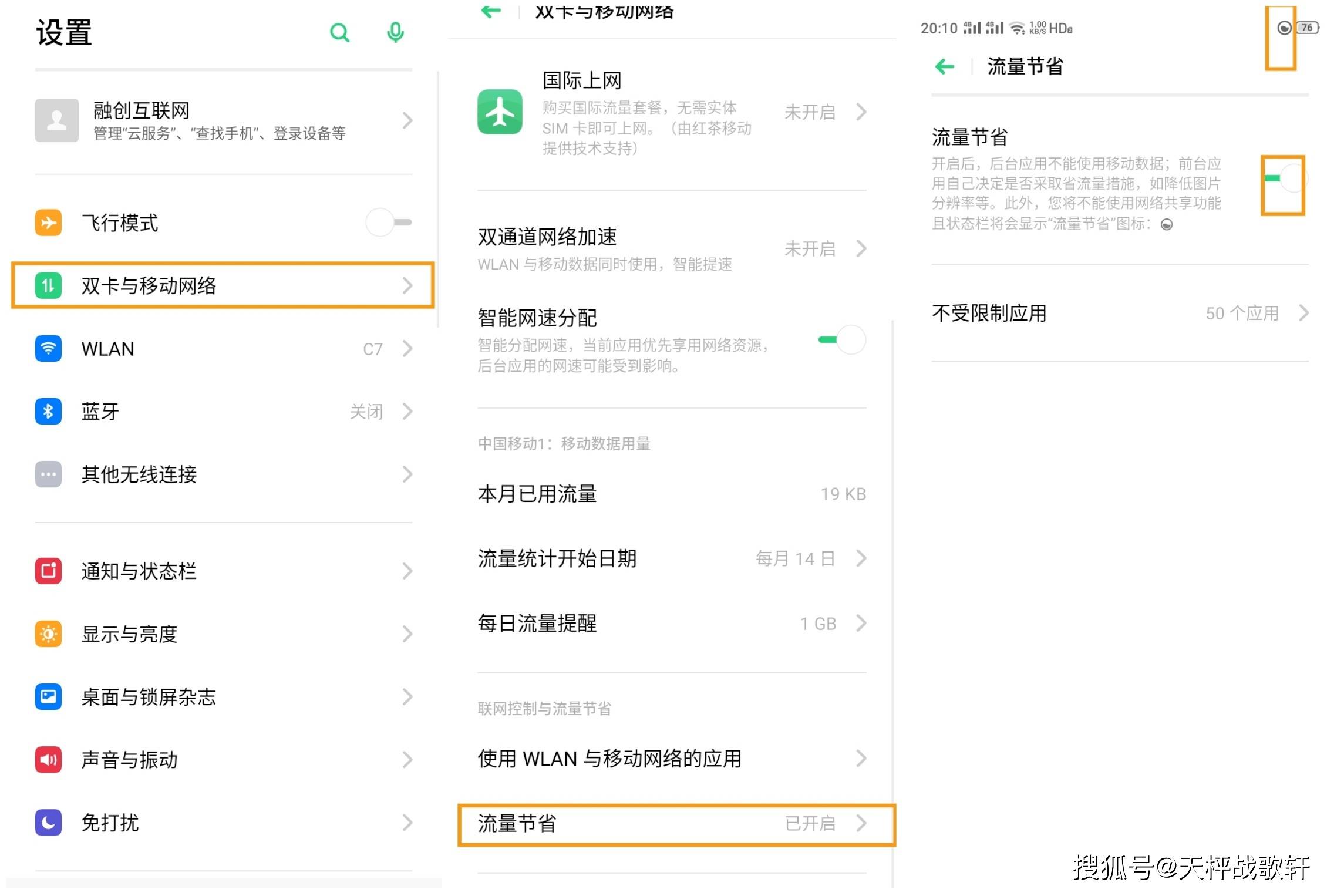The image size is (1344, 896).
Task: Tap the 1 GB daily reminder value
Action: tap(818, 624)
